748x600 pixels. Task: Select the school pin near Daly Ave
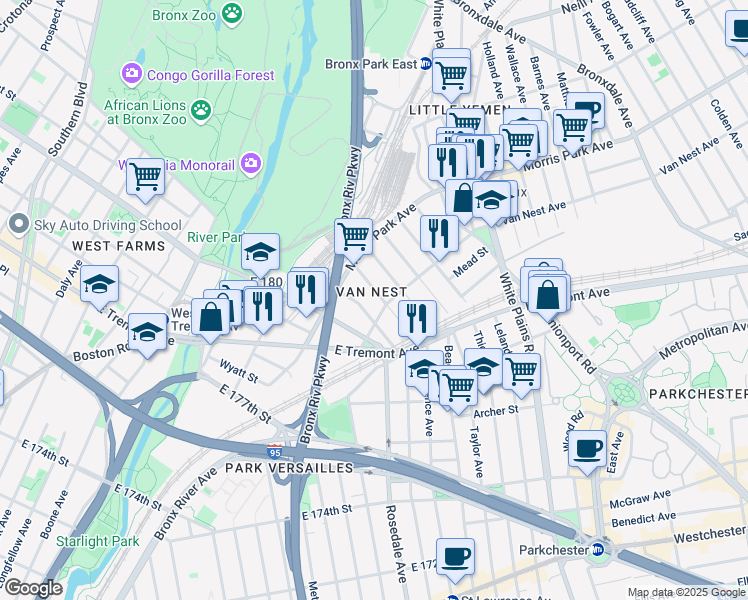[x=99, y=288]
